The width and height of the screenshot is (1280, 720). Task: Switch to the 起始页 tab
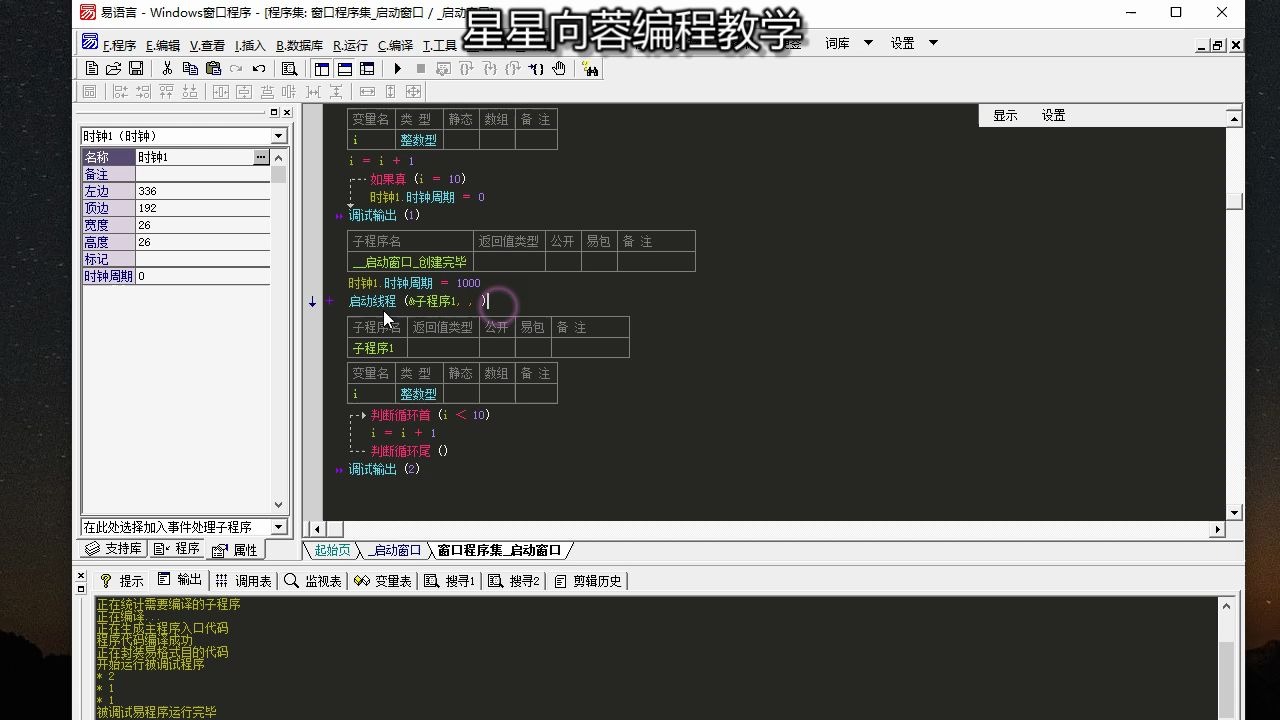[330, 549]
